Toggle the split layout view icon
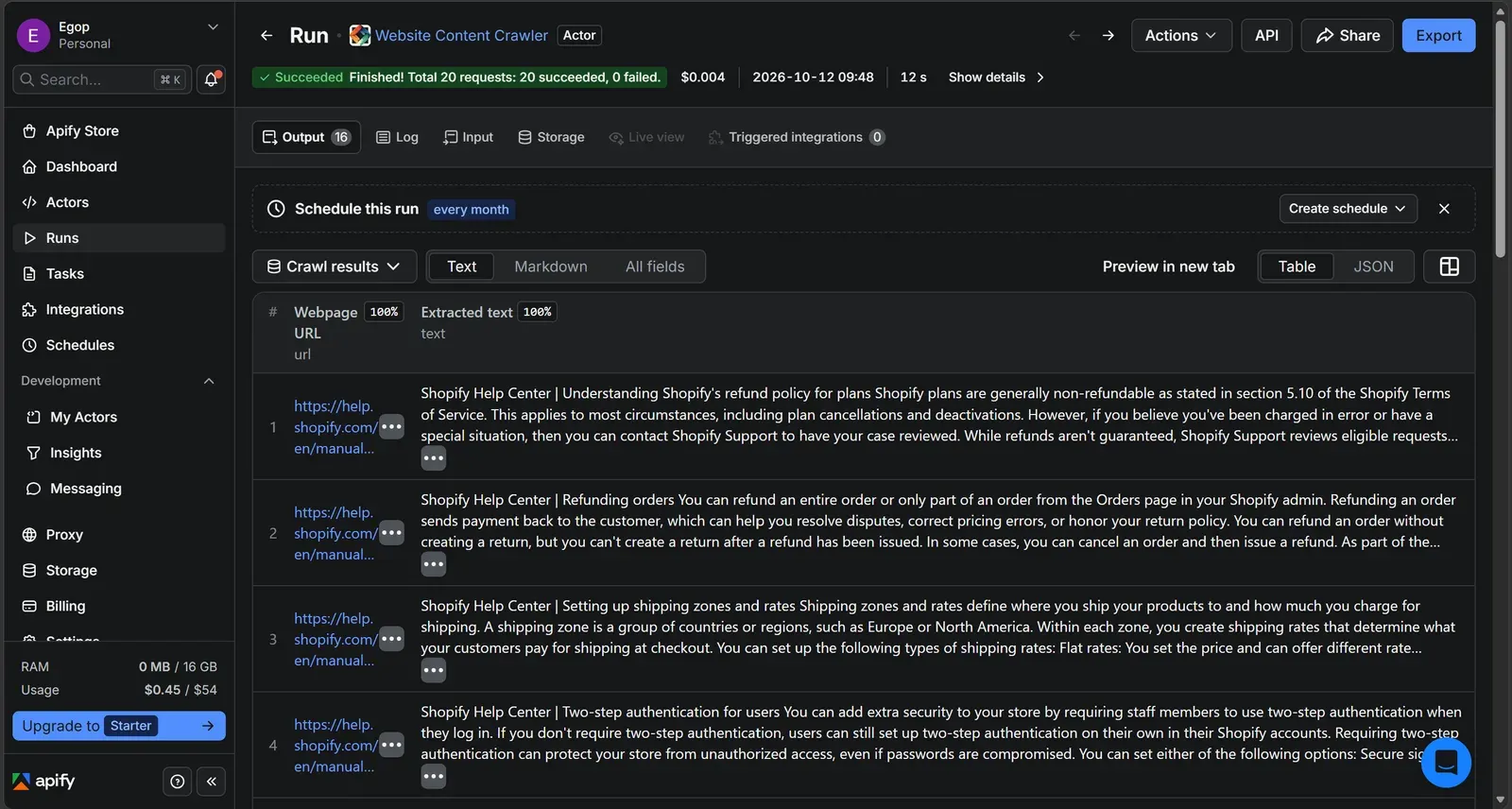Image resolution: width=1512 pixels, height=809 pixels. pyautogui.click(x=1449, y=267)
